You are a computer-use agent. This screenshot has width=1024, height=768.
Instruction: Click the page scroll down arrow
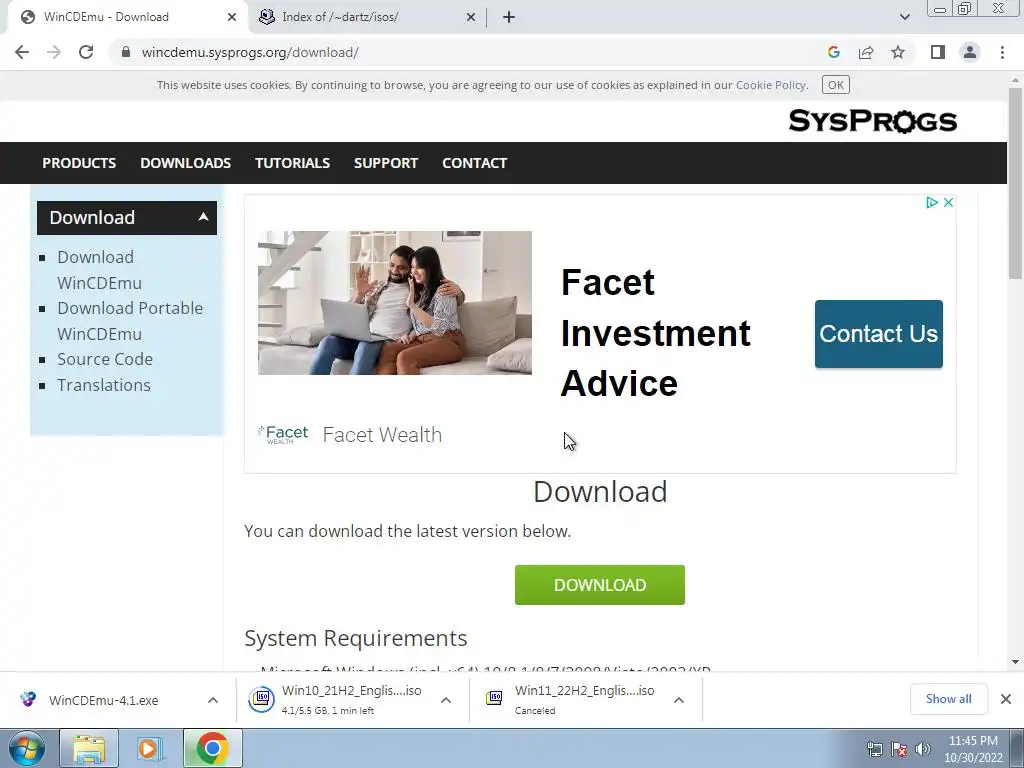tap(1016, 662)
